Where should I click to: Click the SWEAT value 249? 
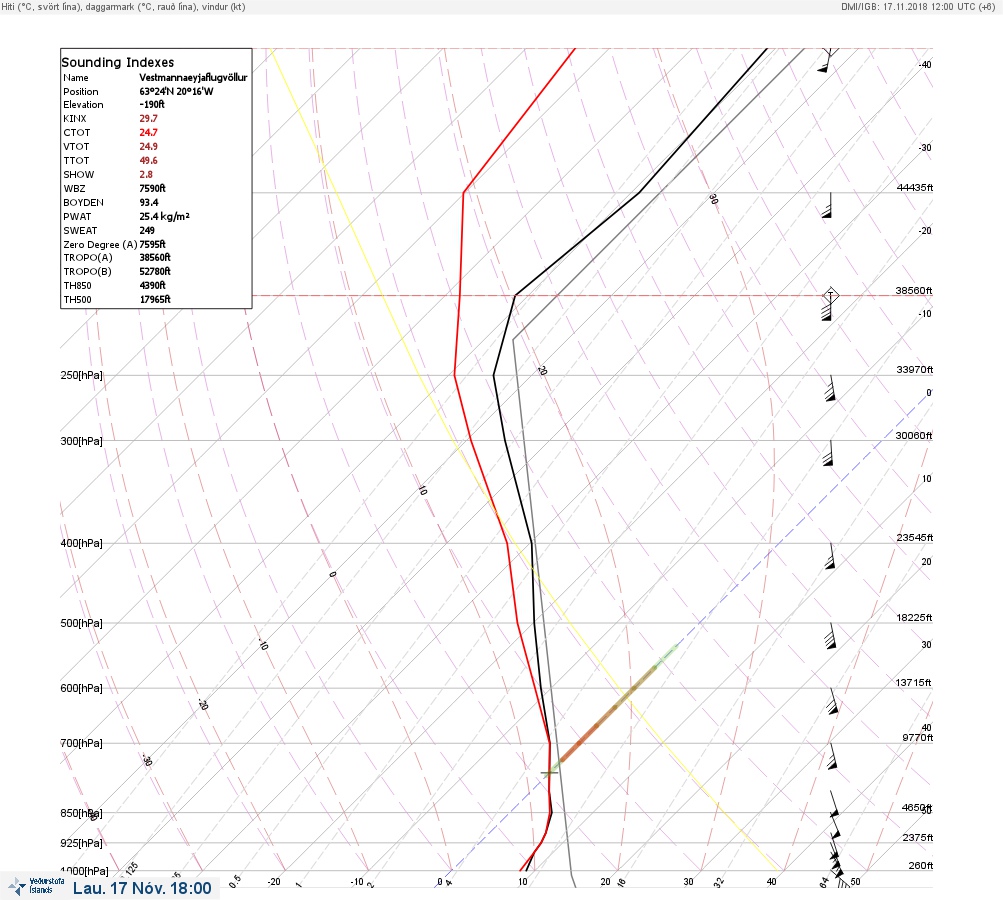click(x=147, y=230)
